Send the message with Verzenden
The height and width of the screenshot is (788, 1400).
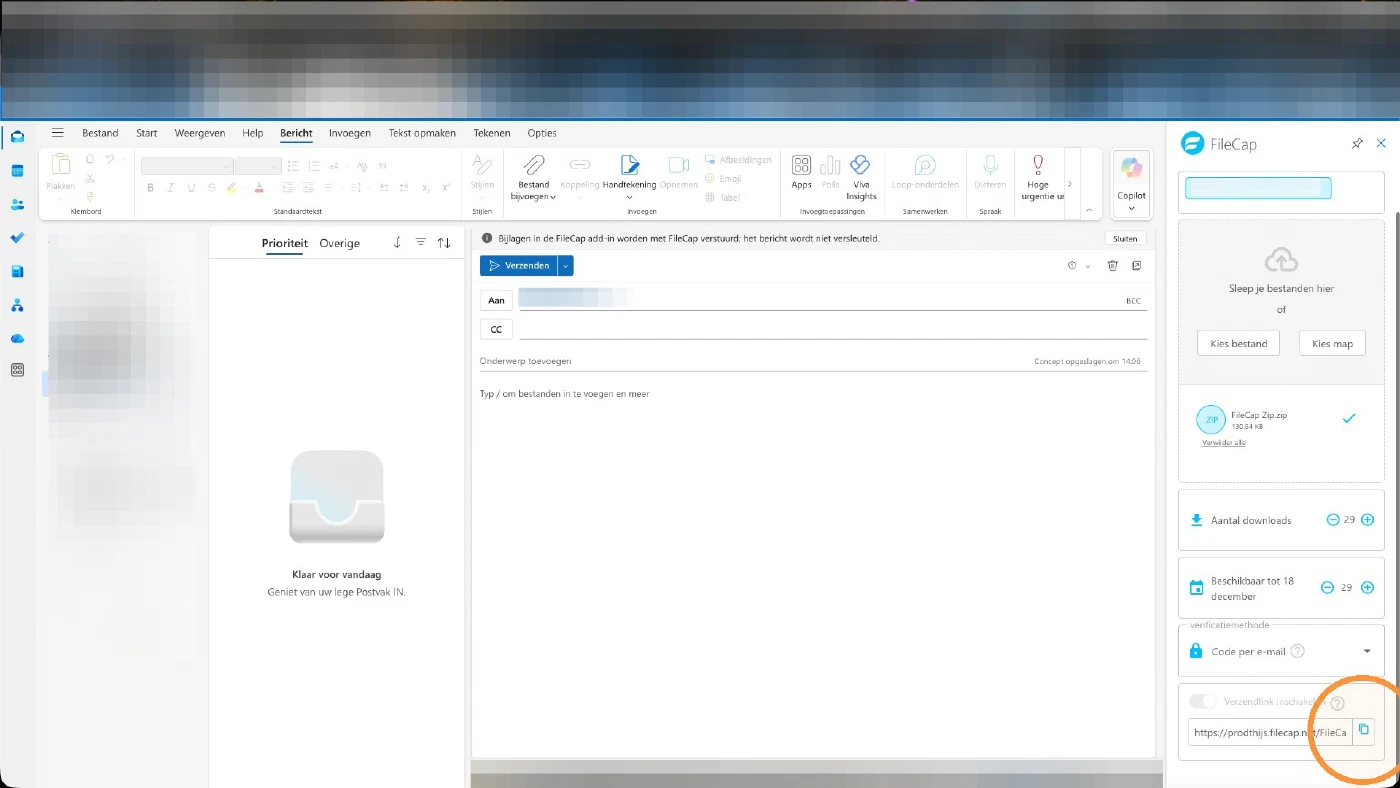(x=518, y=265)
